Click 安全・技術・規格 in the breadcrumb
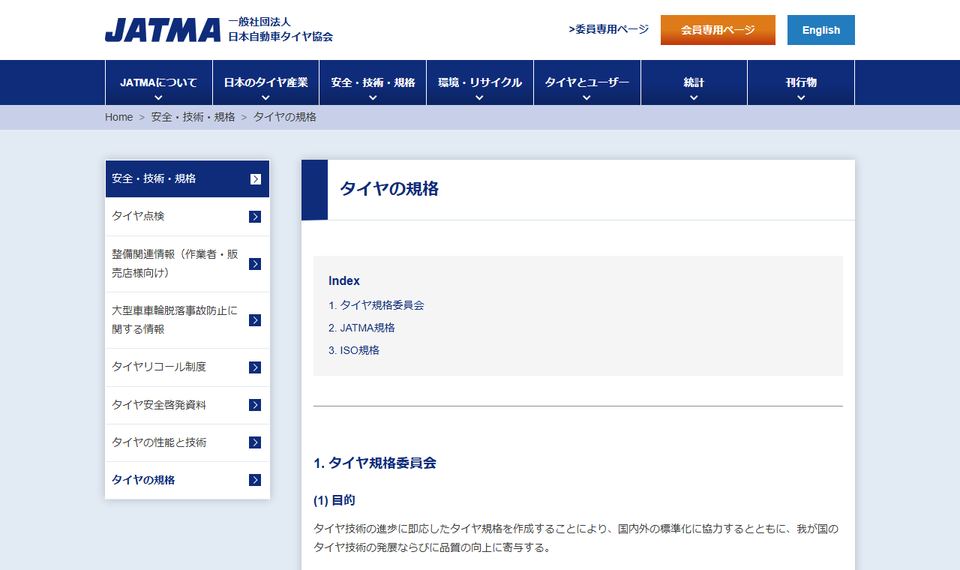 coord(193,117)
